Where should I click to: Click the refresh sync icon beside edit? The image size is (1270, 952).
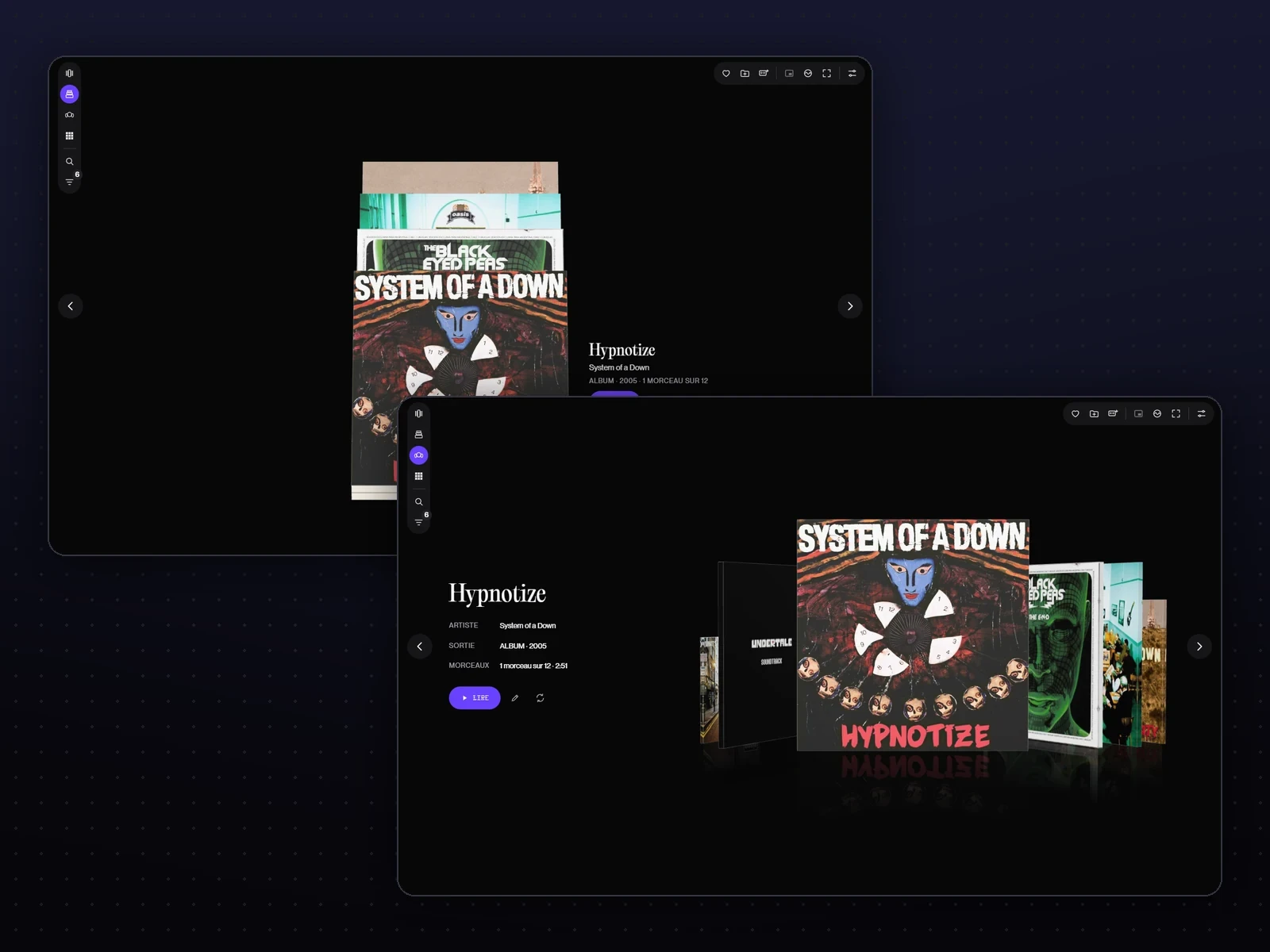tap(540, 698)
